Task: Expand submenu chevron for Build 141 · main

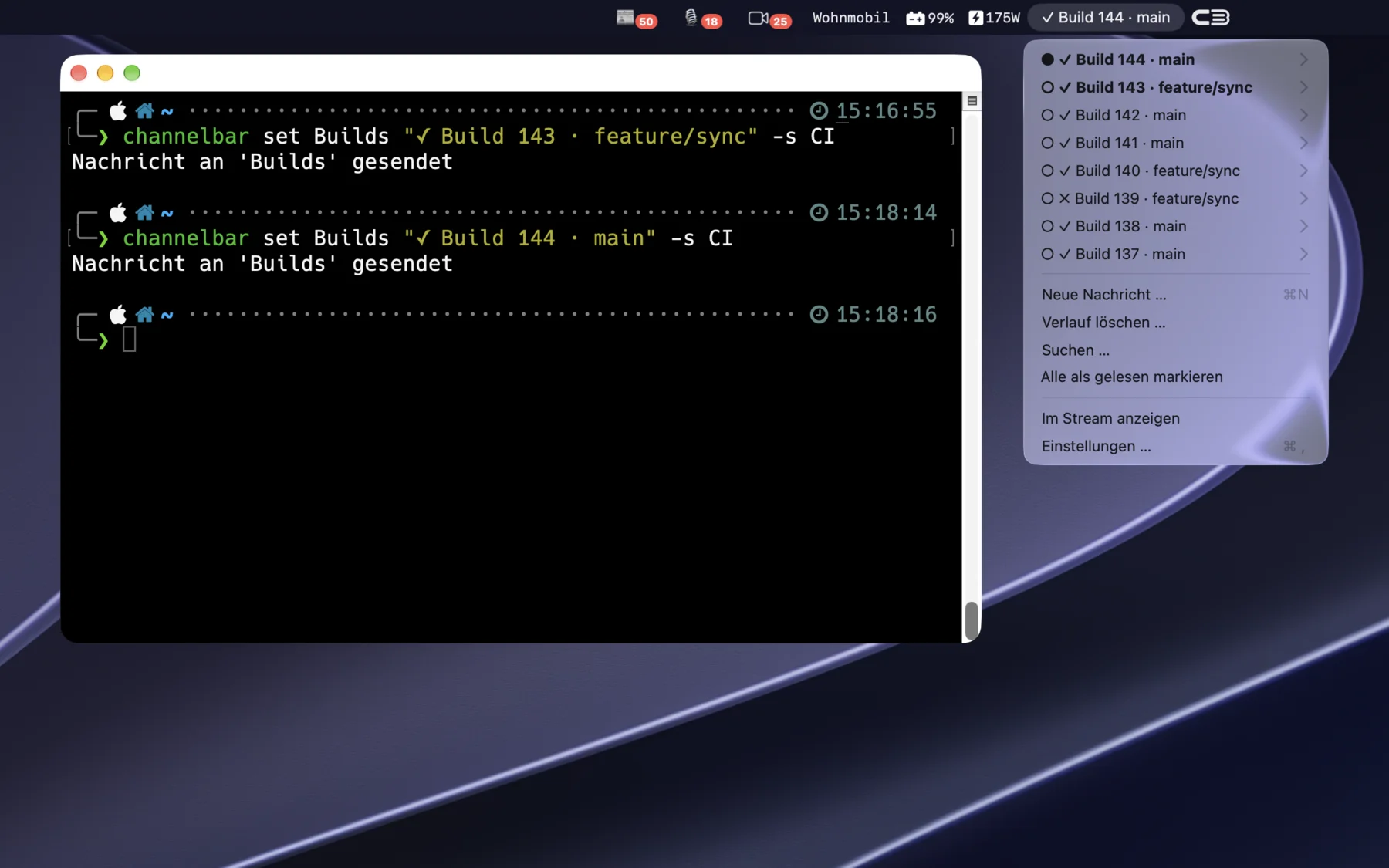Action: (1303, 143)
